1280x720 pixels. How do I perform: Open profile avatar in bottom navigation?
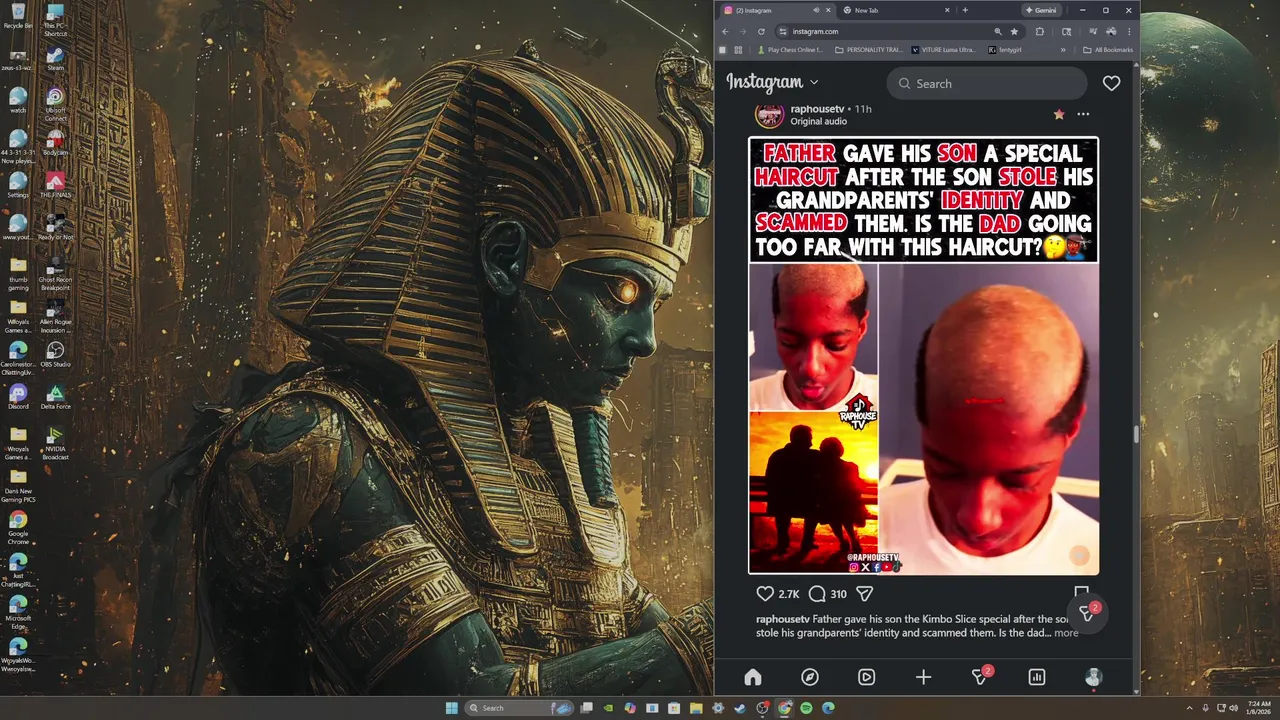1093,677
